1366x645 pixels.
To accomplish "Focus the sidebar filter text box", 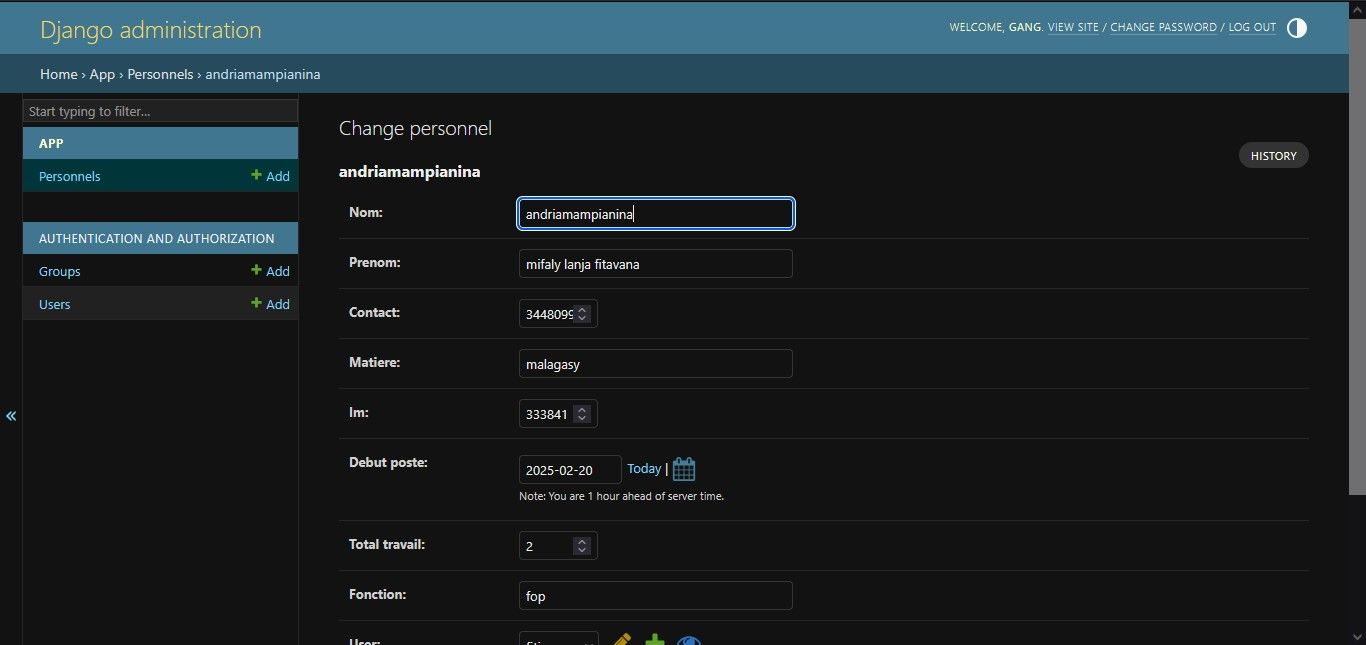I will tap(161, 111).
